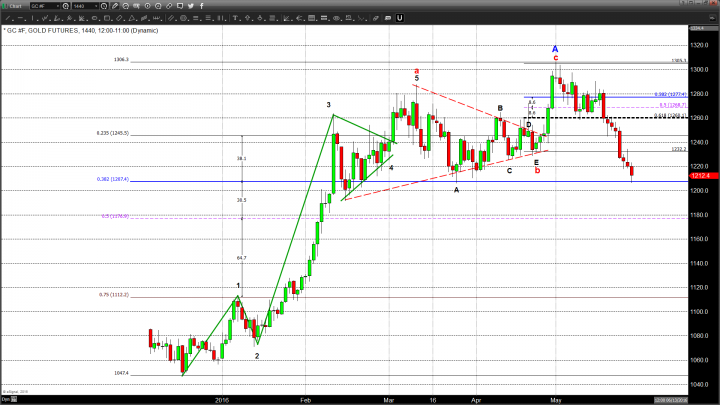Click the wave 2 label

(x=257, y=356)
